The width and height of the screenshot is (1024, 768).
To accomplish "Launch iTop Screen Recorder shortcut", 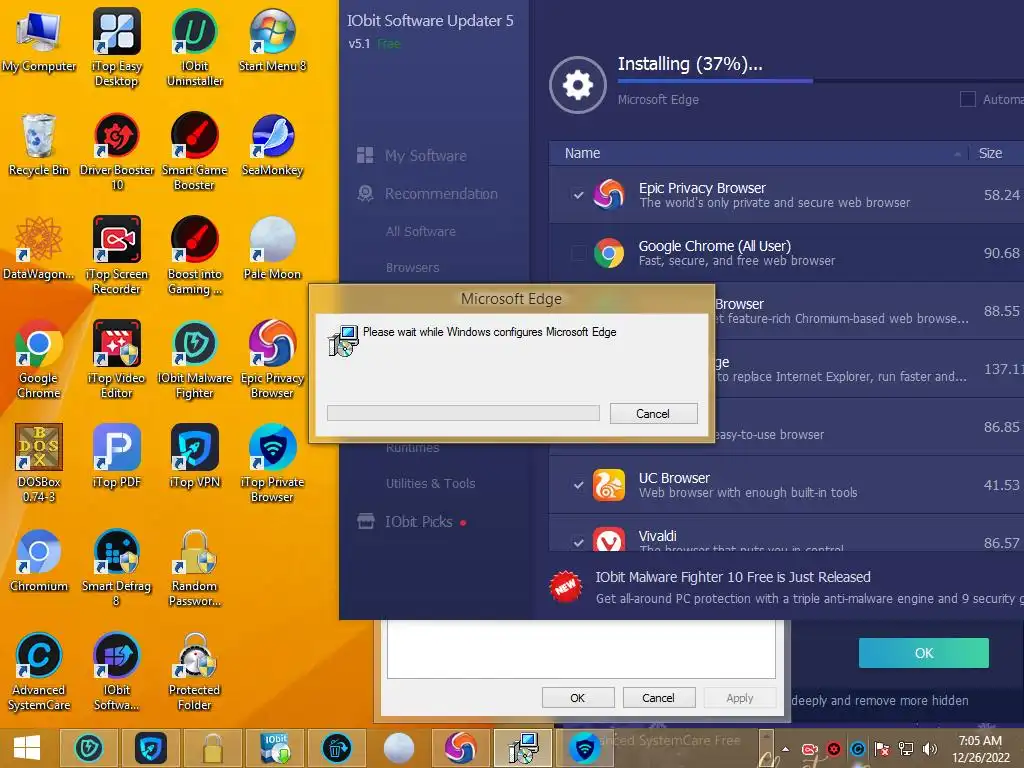I will point(116,255).
